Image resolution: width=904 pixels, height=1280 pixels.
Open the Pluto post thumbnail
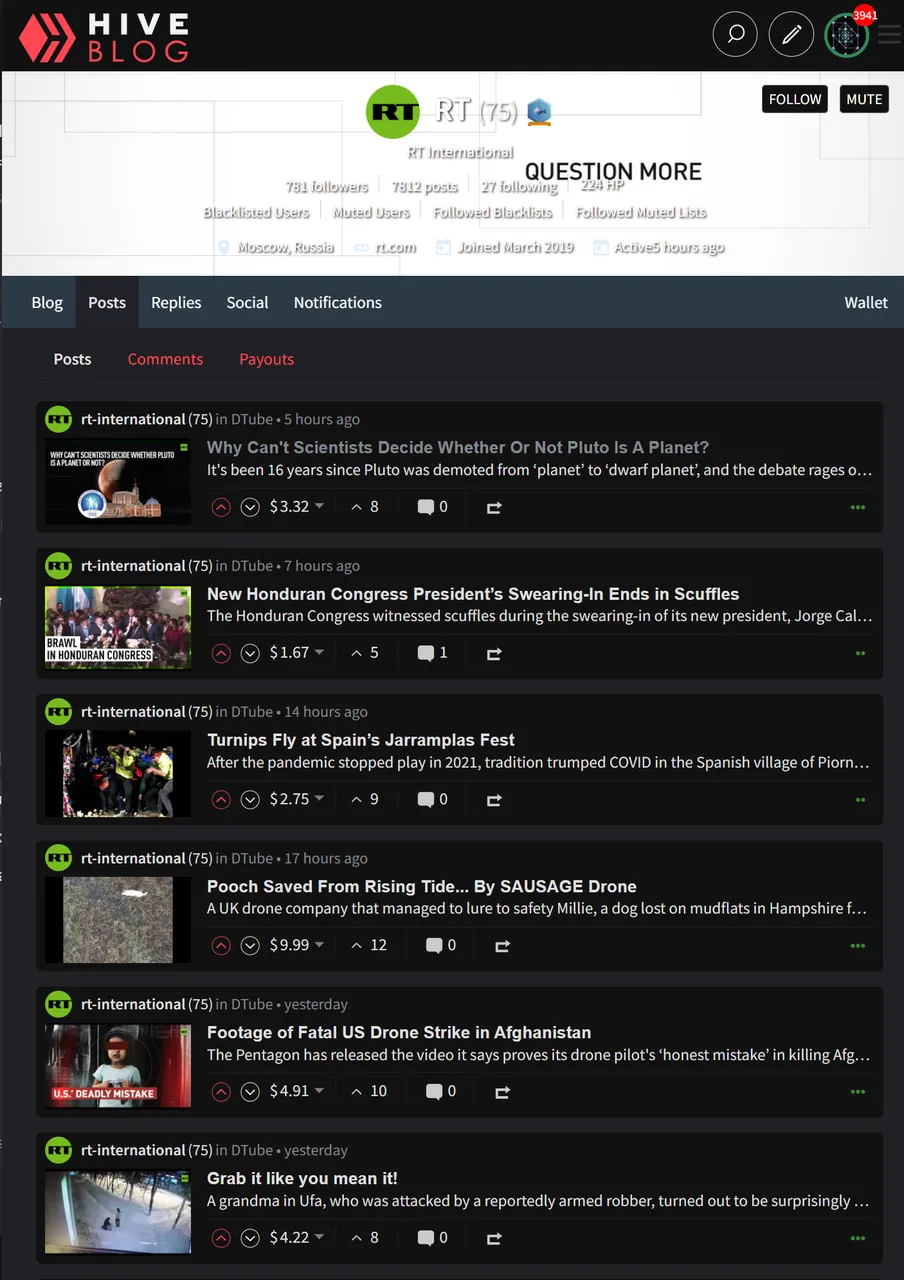[x=118, y=481]
